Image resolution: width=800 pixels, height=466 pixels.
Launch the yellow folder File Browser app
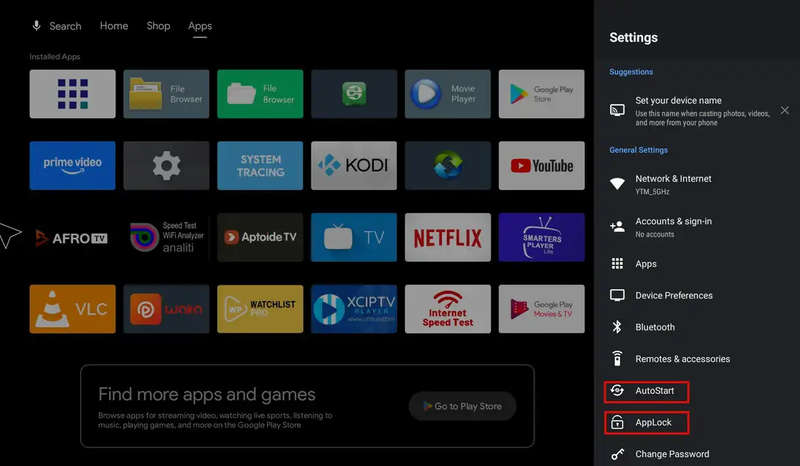pyautogui.click(x=166, y=94)
